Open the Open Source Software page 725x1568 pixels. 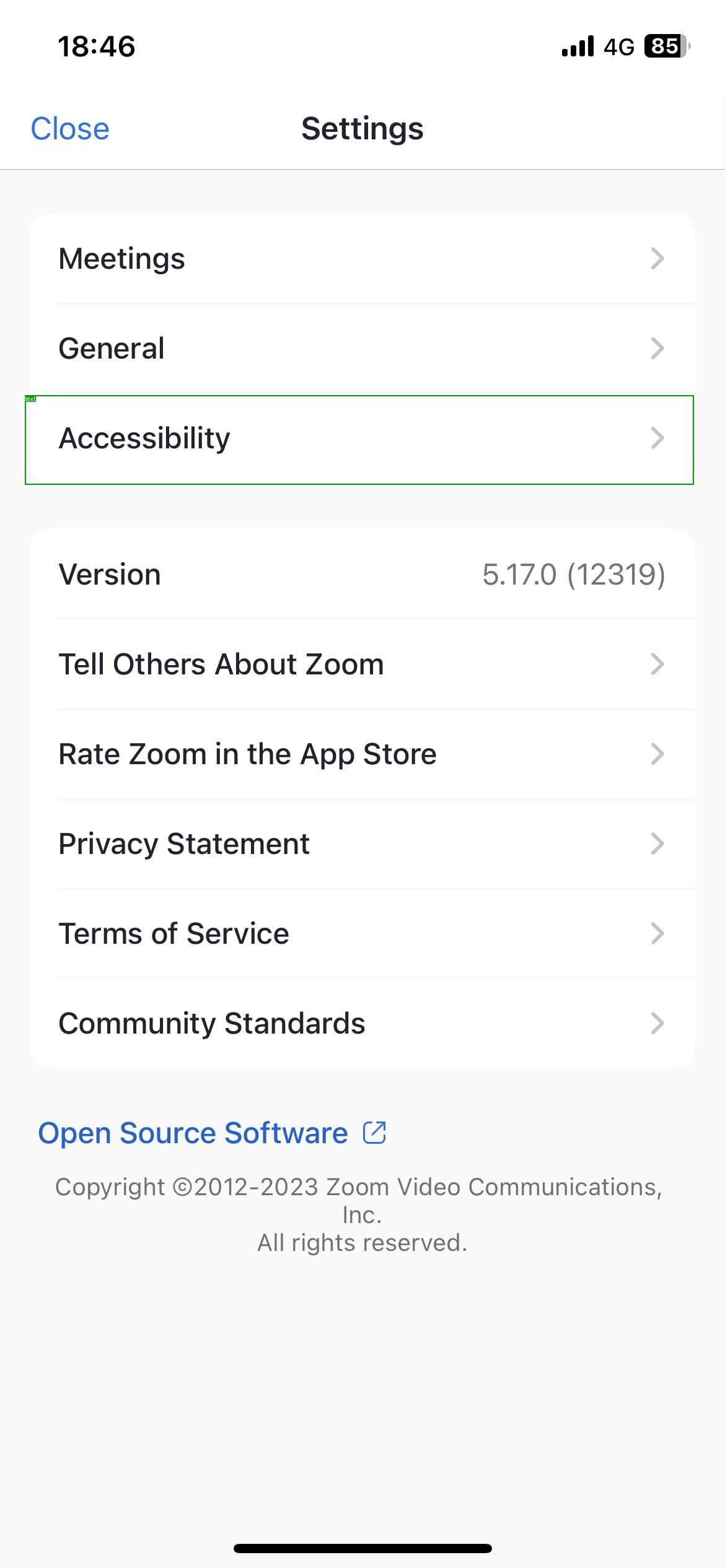tap(193, 1132)
